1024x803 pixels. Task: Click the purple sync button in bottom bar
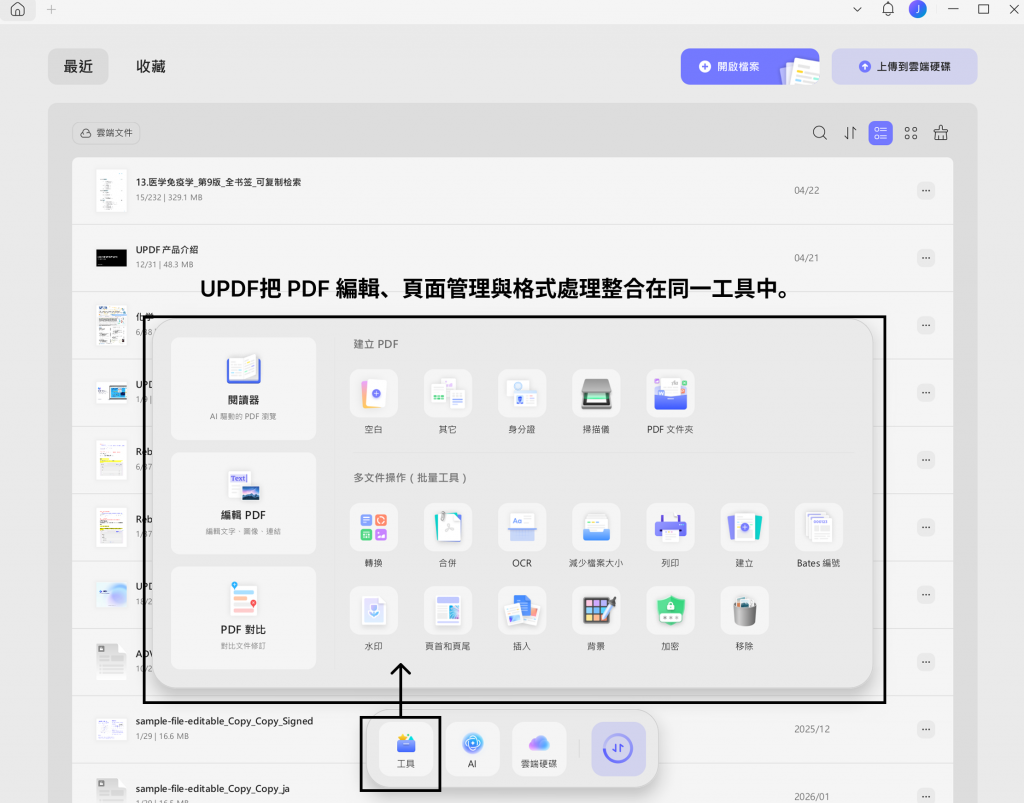(618, 749)
